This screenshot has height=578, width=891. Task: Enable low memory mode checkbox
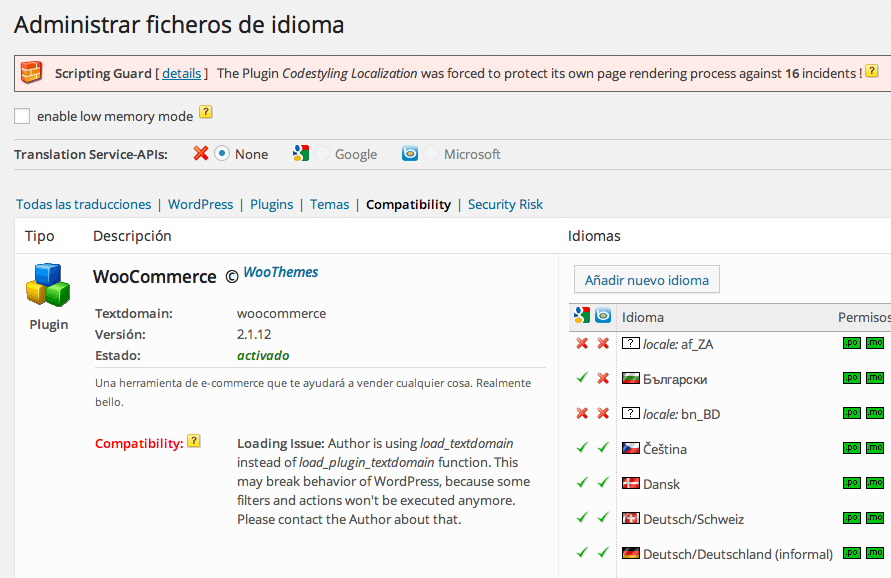22,116
